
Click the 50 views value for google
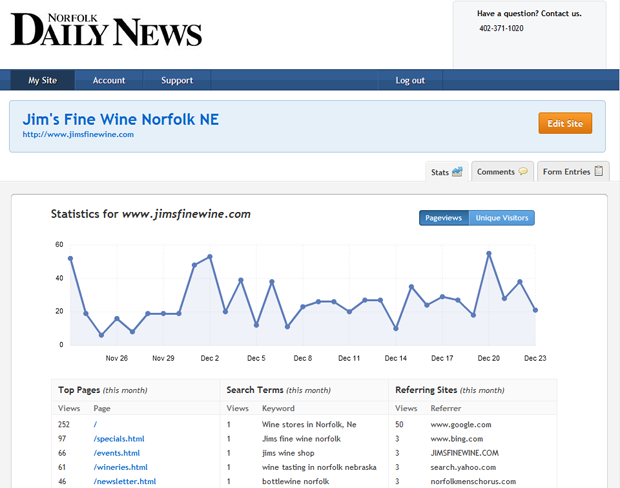pos(399,424)
